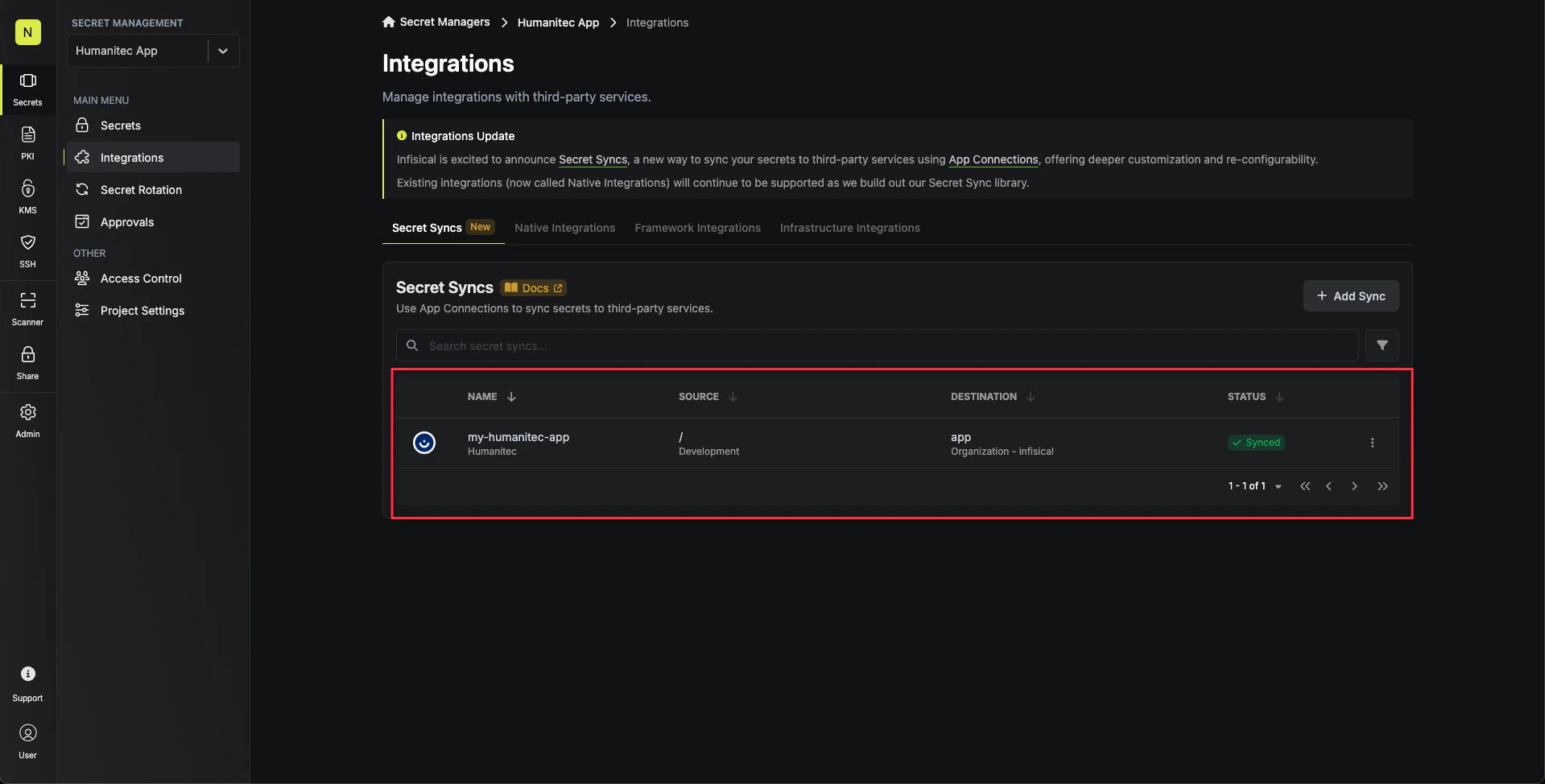The image size is (1545, 784).
Task: Select Integrations in the main menu
Action: tap(152, 158)
